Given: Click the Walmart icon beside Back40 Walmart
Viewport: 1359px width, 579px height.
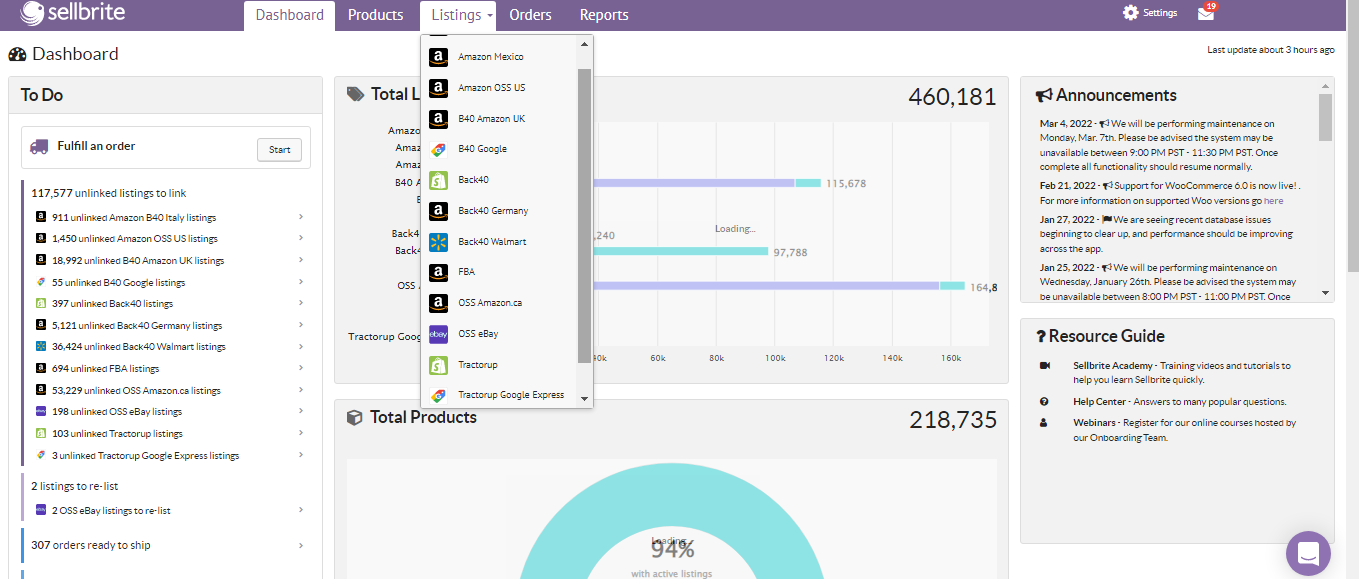Looking at the screenshot, I should 438,242.
